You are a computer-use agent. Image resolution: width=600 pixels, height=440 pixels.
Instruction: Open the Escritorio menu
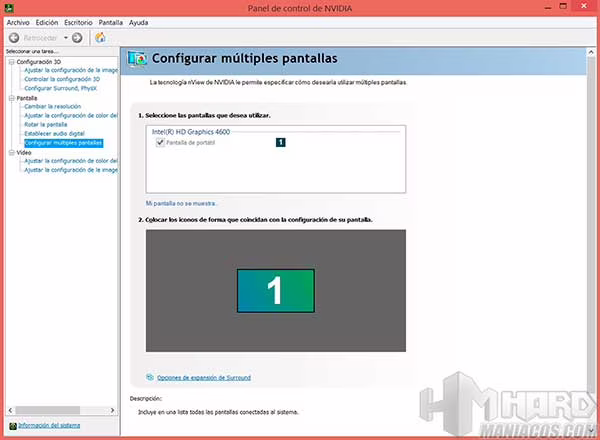tap(78, 23)
